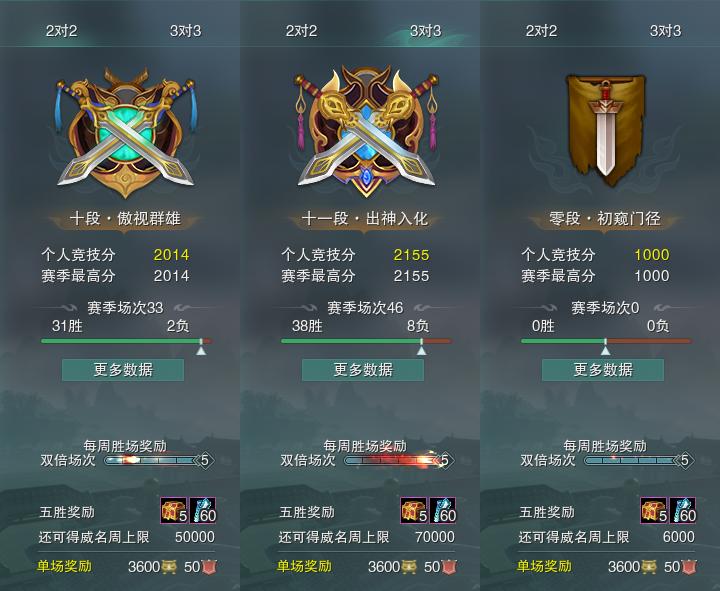The width and height of the screenshot is (720, 591).
Task: Click blue axe reward icon in right panel
Action: (x=683, y=511)
